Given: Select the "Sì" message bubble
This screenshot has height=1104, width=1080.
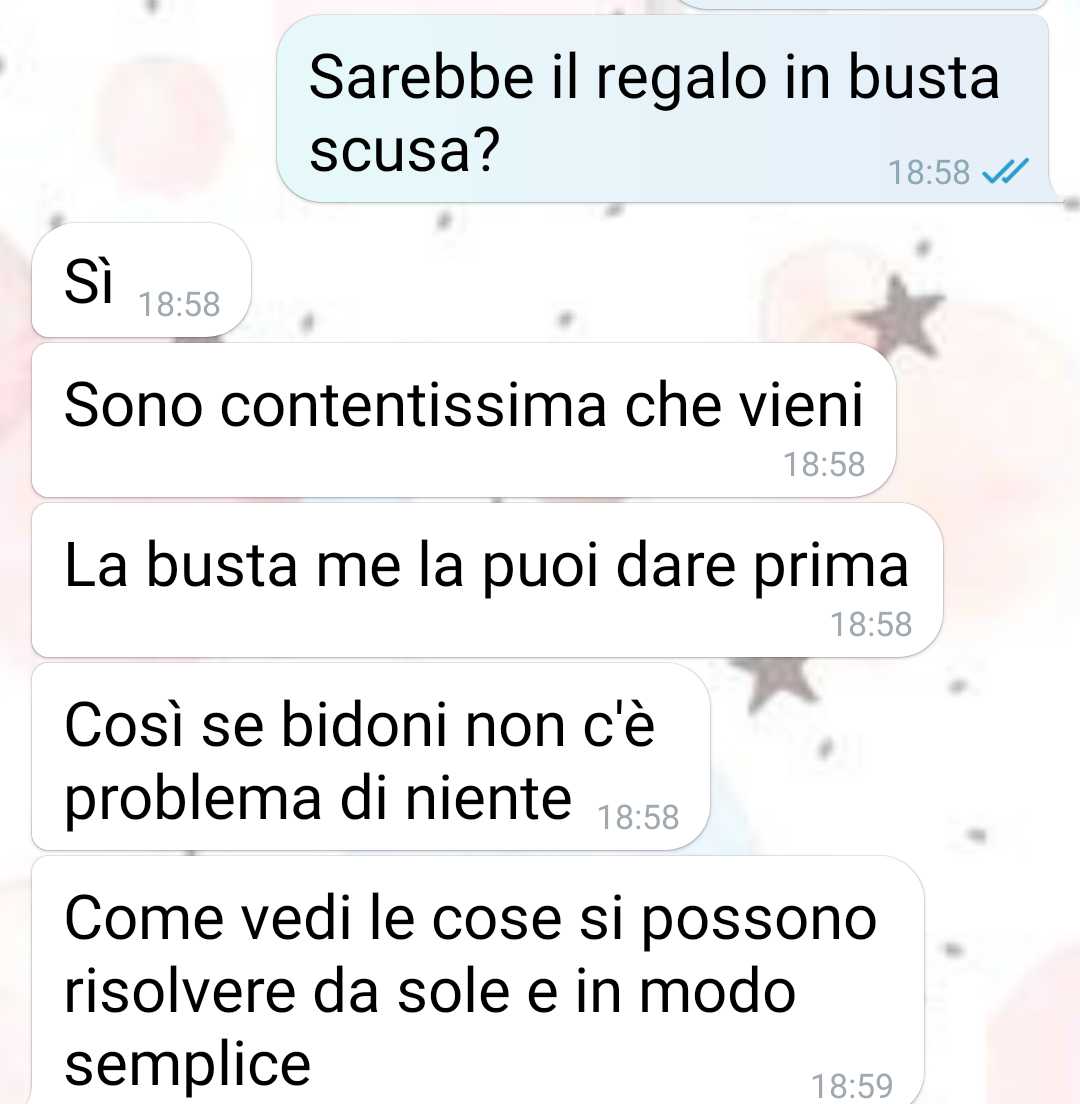Looking at the screenshot, I should pyautogui.click(x=142, y=281).
